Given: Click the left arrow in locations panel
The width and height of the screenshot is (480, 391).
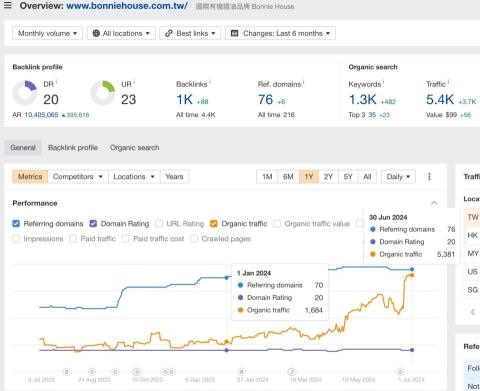Looking at the screenshot, I should click(x=472, y=312).
